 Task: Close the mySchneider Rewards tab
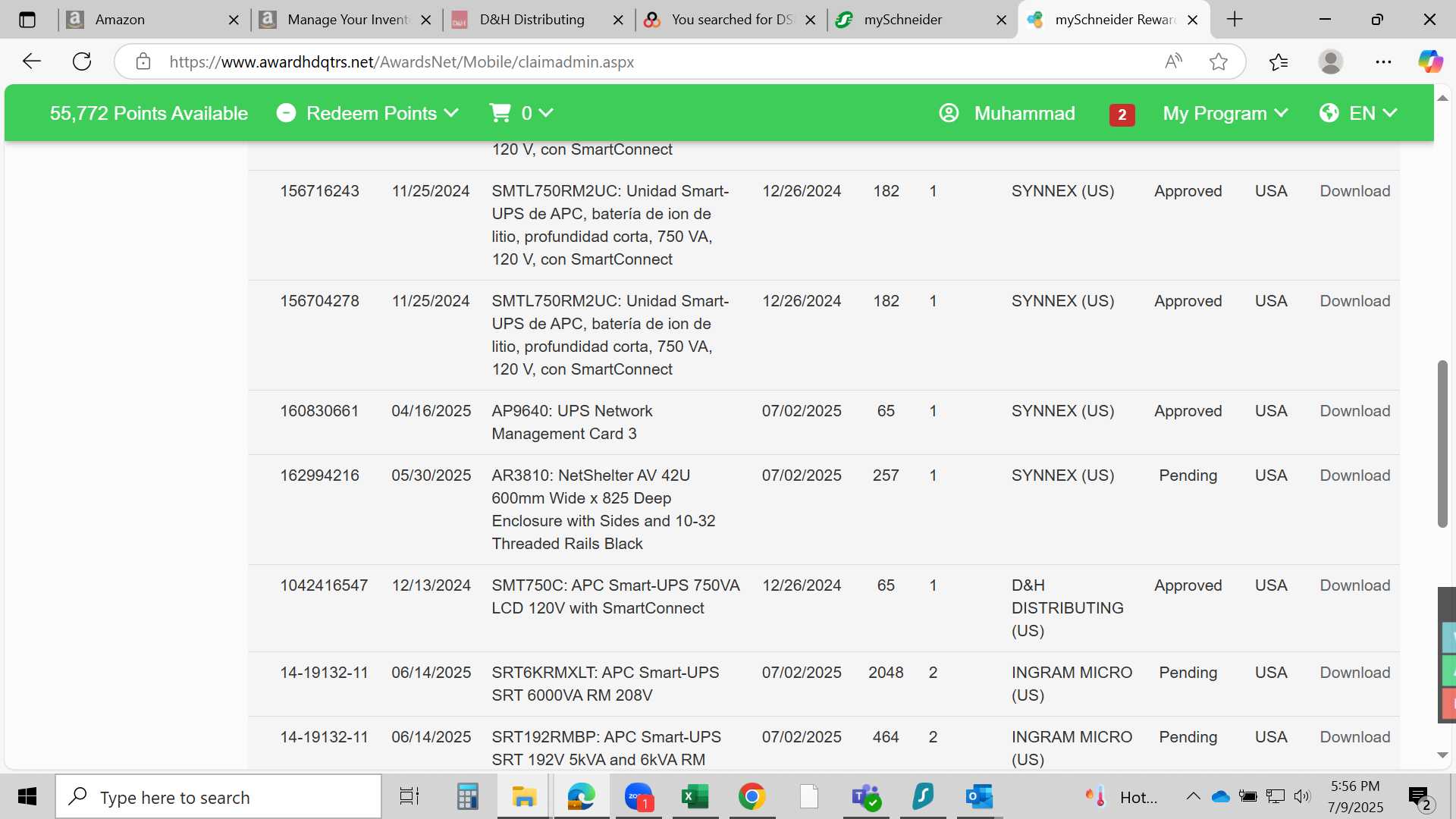[x=1193, y=20]
